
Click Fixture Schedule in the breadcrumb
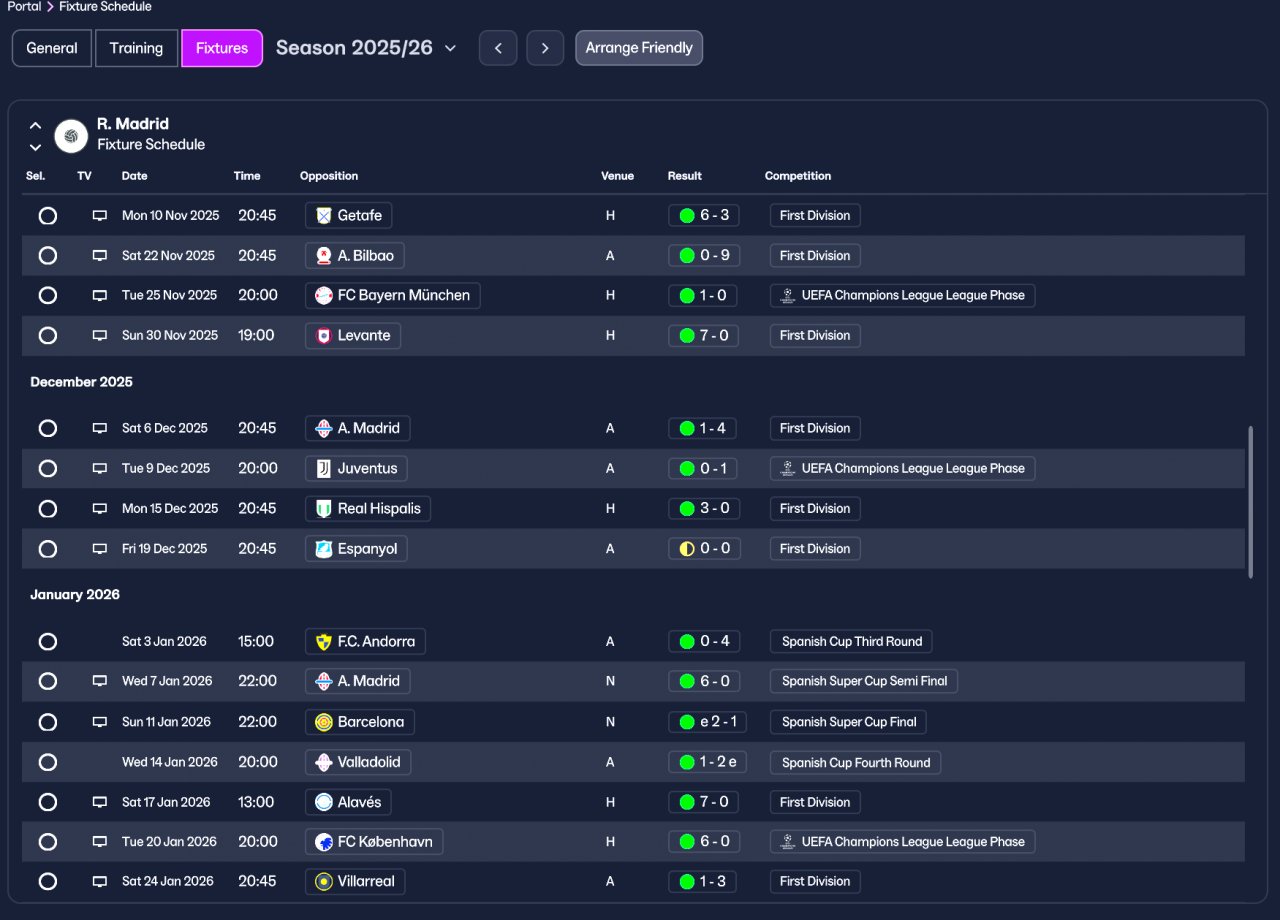click(x=105, y=6)
